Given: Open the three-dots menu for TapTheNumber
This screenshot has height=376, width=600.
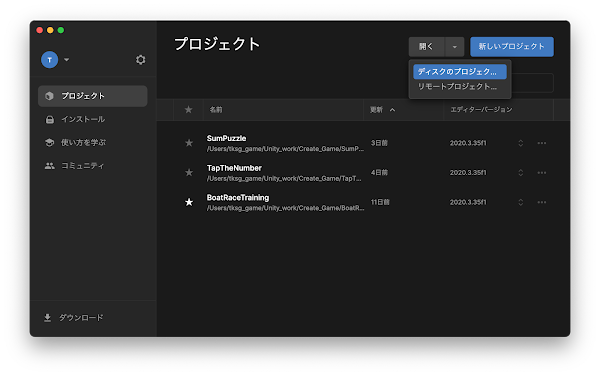Looking at the screenshot, I should (541, 173).
